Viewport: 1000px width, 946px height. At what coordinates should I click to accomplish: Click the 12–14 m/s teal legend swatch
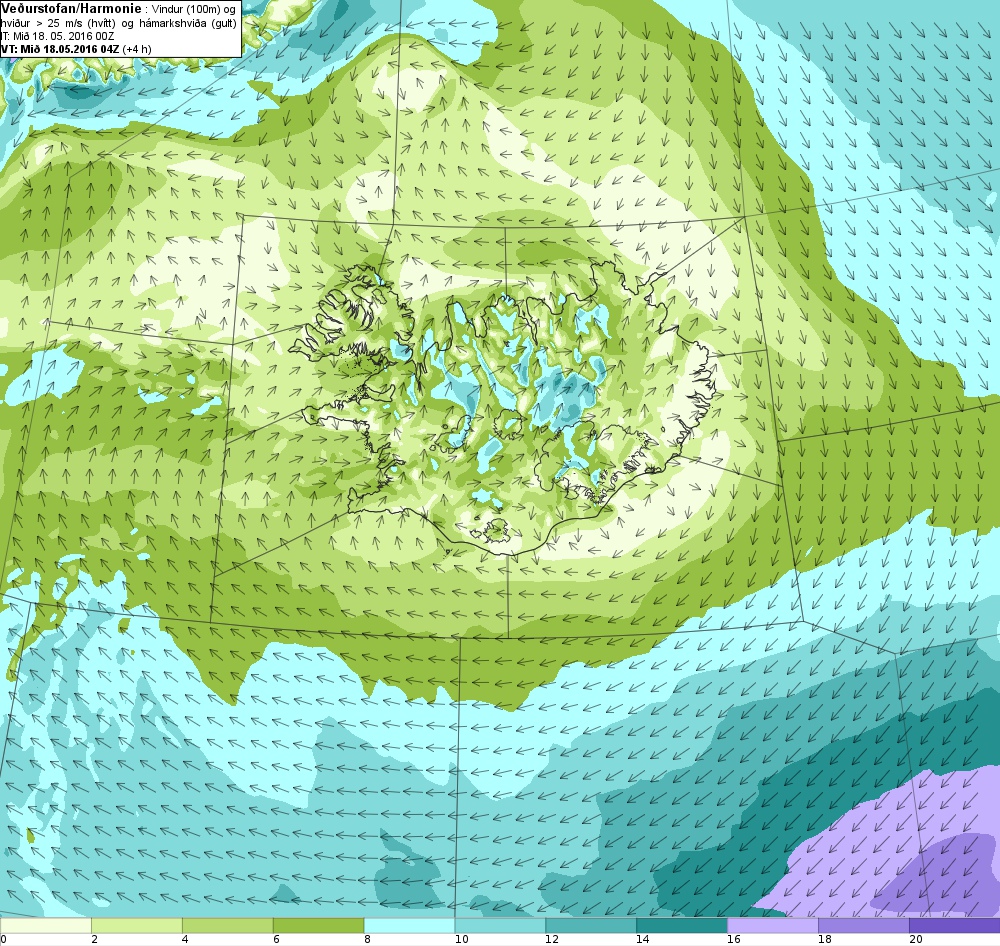pos(591,925)
